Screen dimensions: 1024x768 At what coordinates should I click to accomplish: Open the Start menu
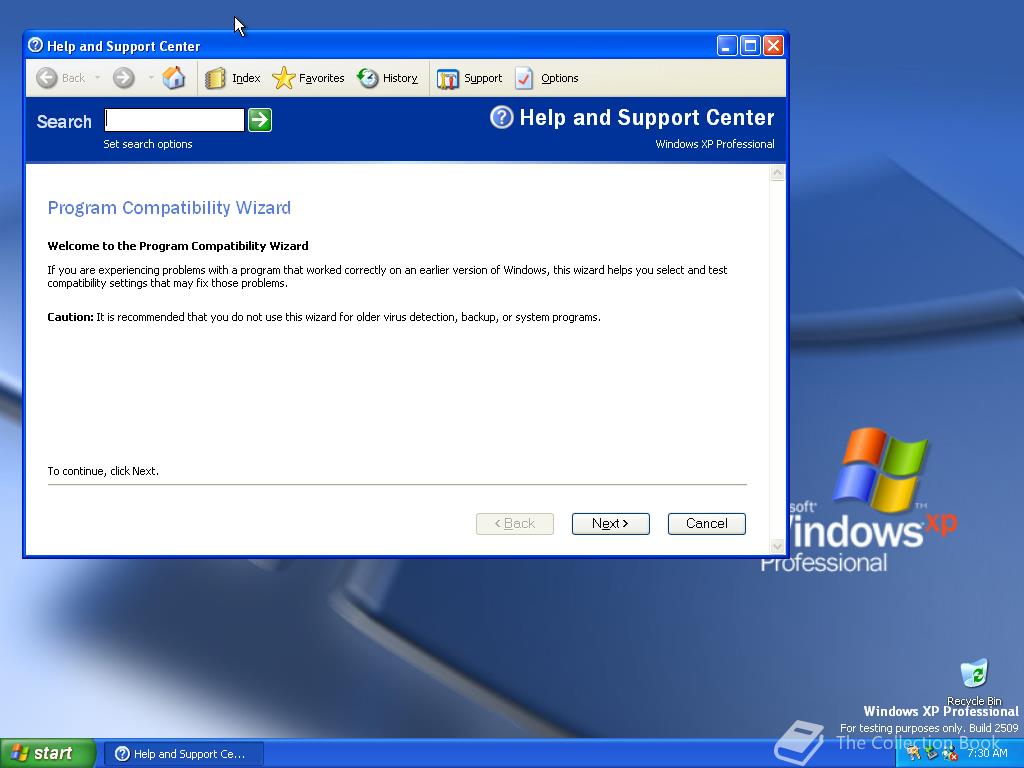point(45,752)
